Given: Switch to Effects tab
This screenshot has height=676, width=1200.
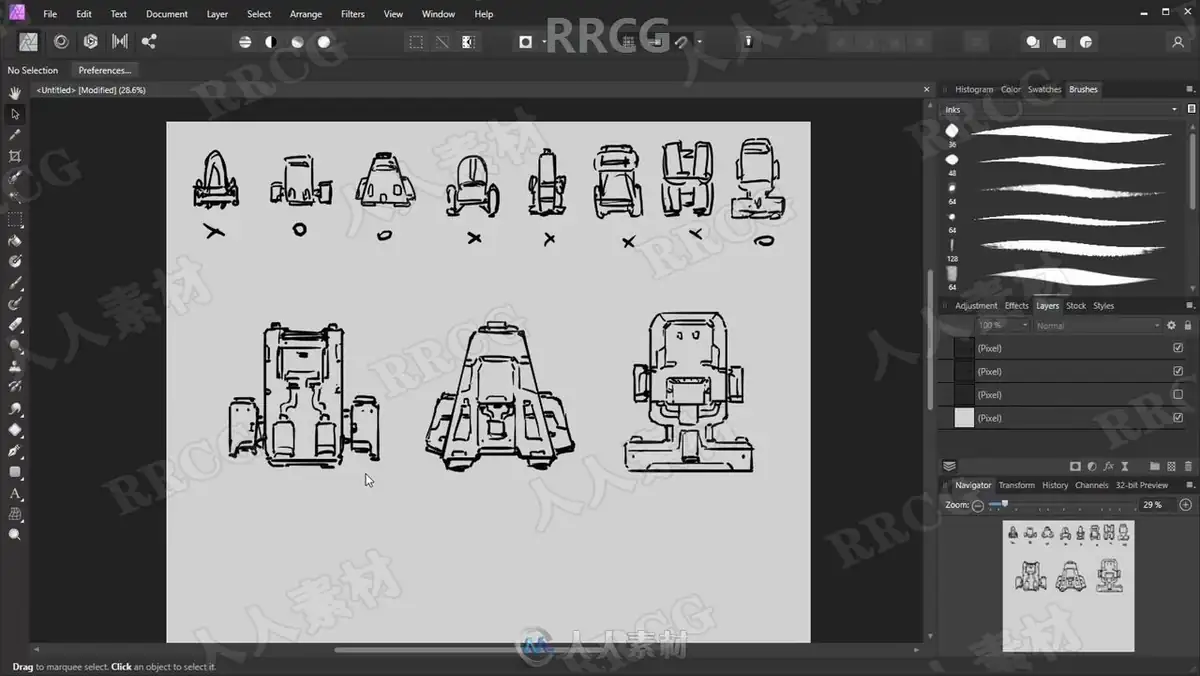Looking at the screenshot, I should click(x=1016, y=306).
